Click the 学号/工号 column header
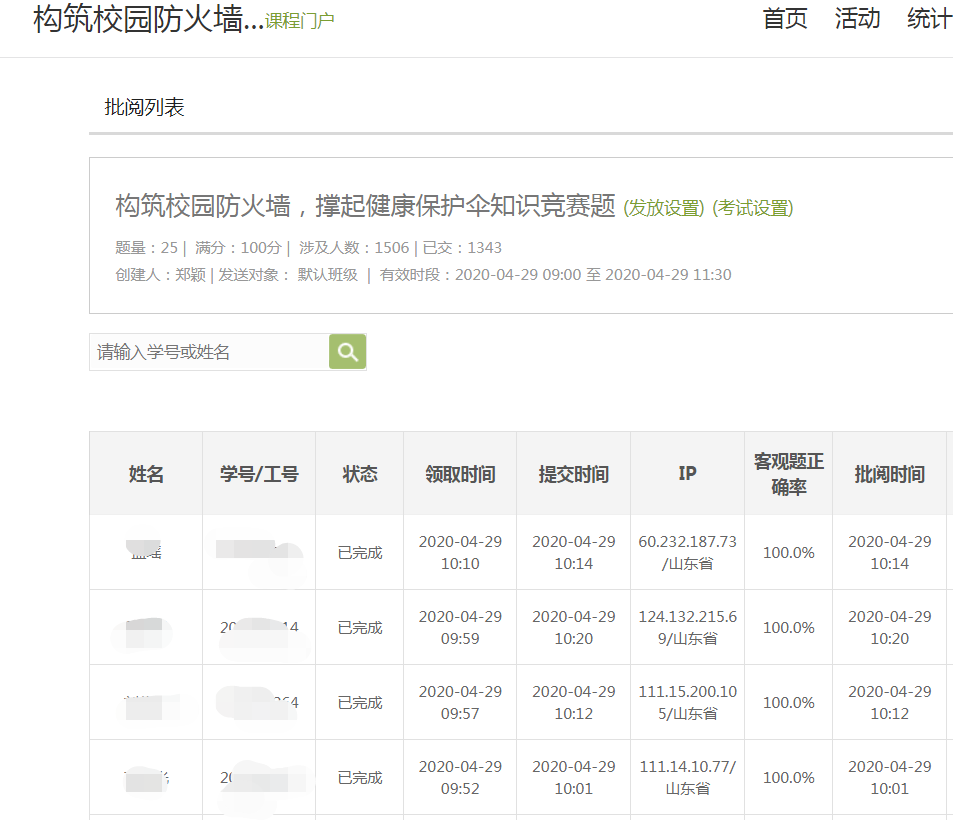This screenshot has height=820, width=953. (x=259, y=474)
